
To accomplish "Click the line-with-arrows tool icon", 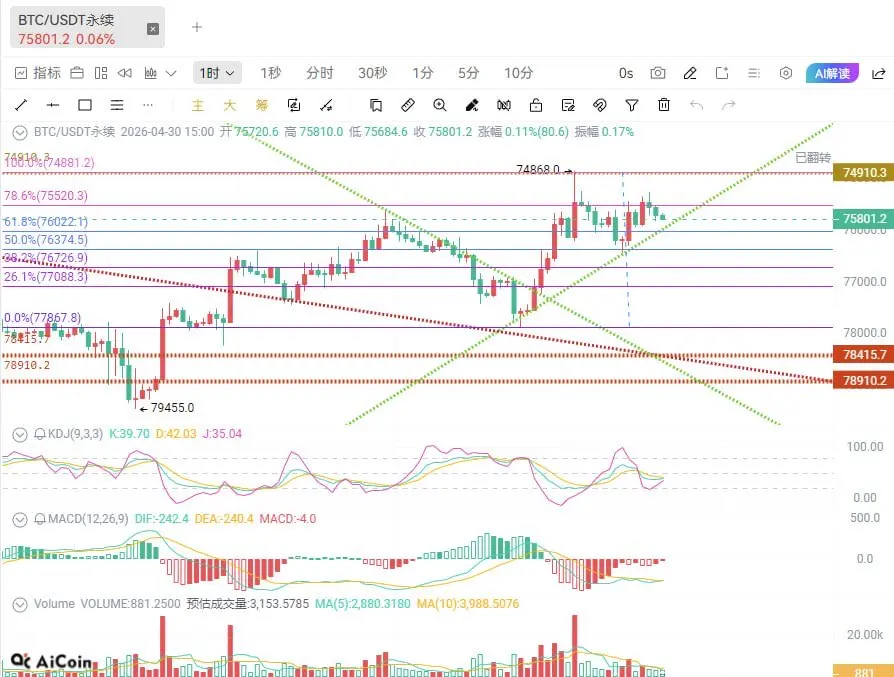I will coord(326,105).
